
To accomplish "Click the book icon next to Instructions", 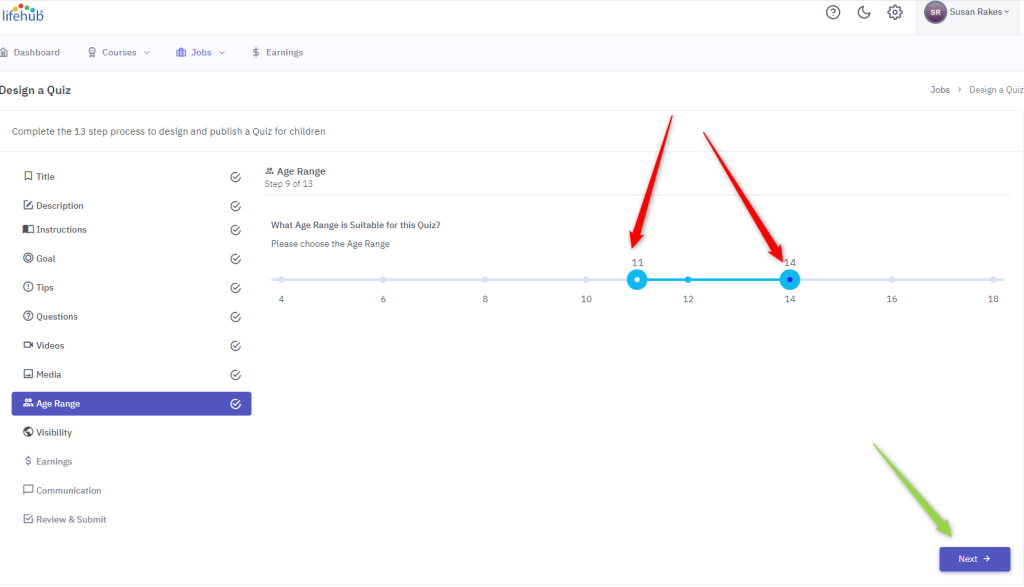I will pyautogui.click(x=28, y=229).
